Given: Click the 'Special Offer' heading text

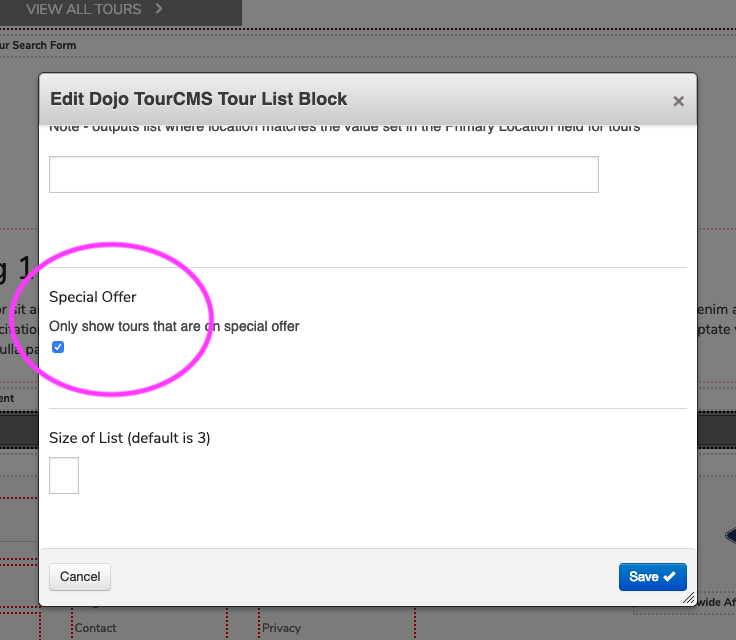Looking at the screenshot, I should tap(92, 297).
